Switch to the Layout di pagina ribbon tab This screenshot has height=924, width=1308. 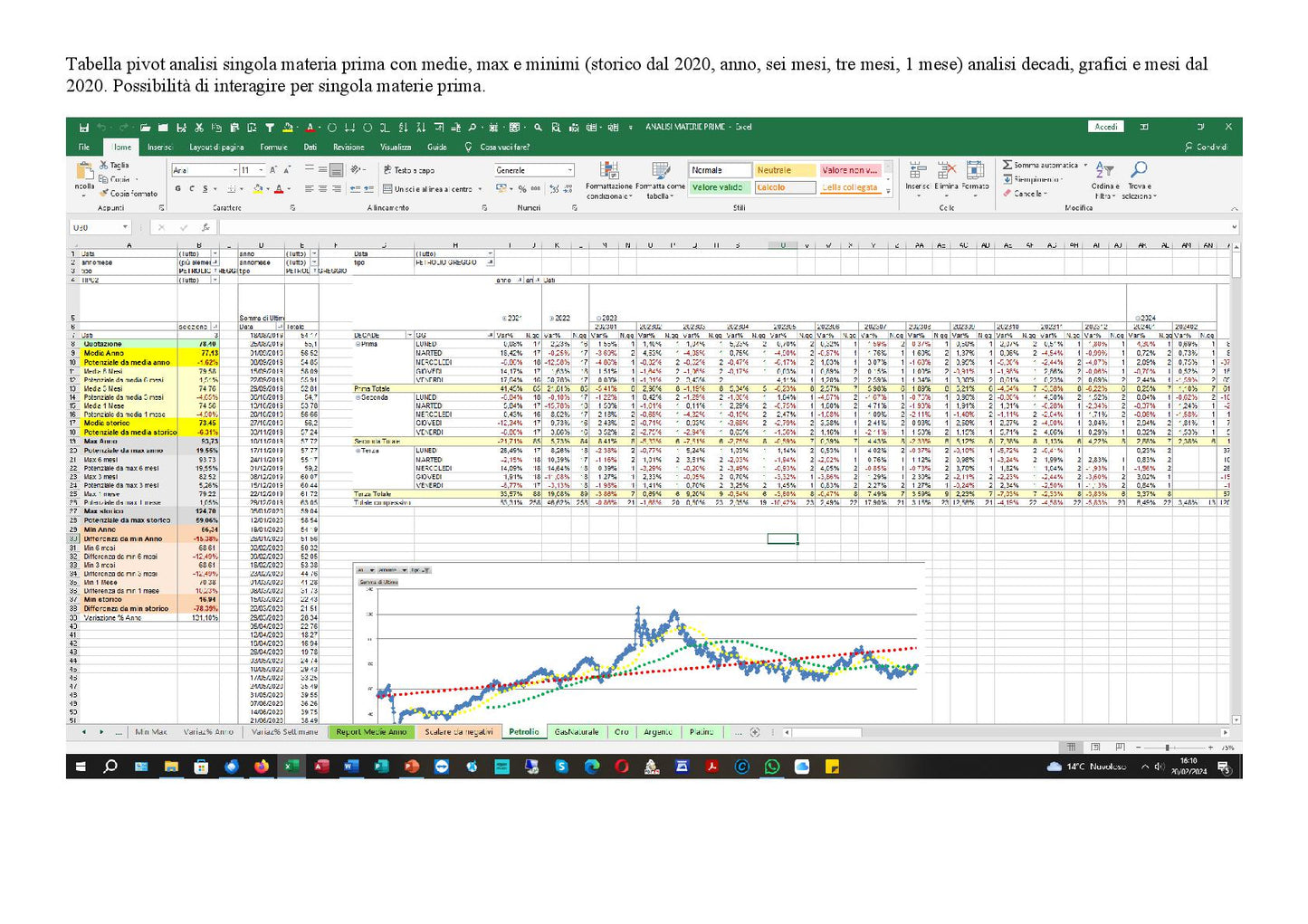pyautogui.click(x=216, y=147)
